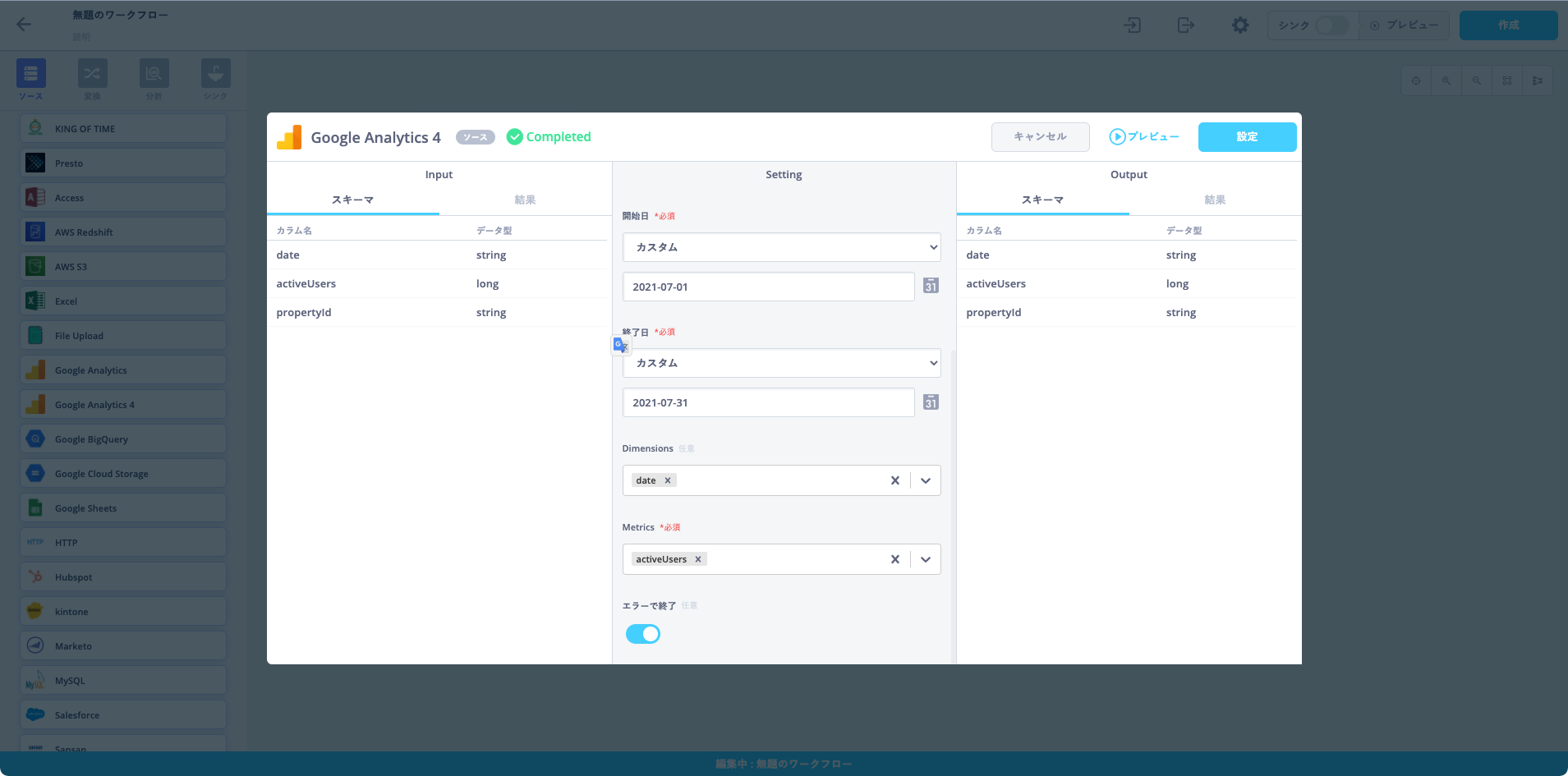Screen dimensions: 1568x776
Task: Toggle the シンク switch in header
Action: click(1332, 25)
